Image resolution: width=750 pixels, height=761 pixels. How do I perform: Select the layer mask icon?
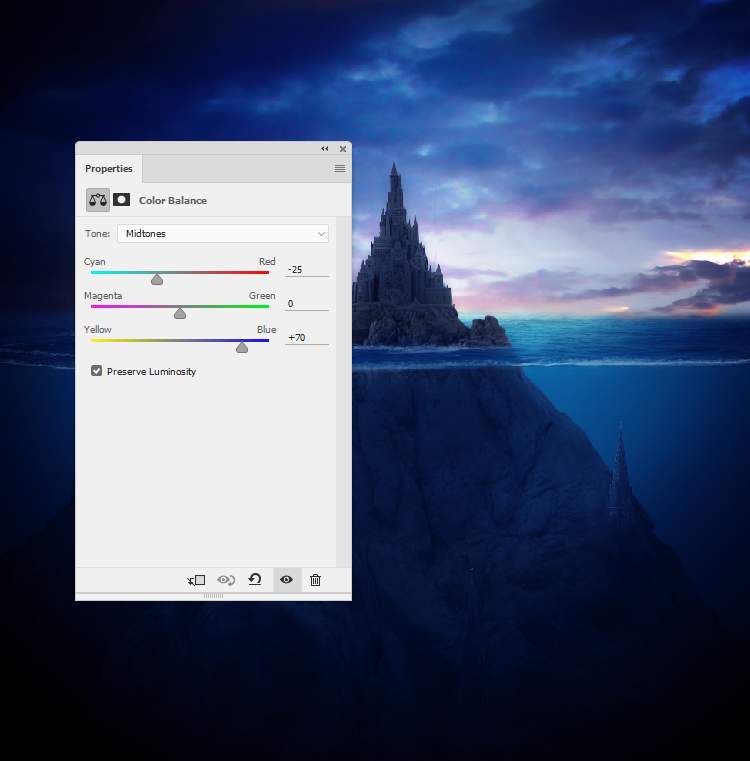point(121,199)
